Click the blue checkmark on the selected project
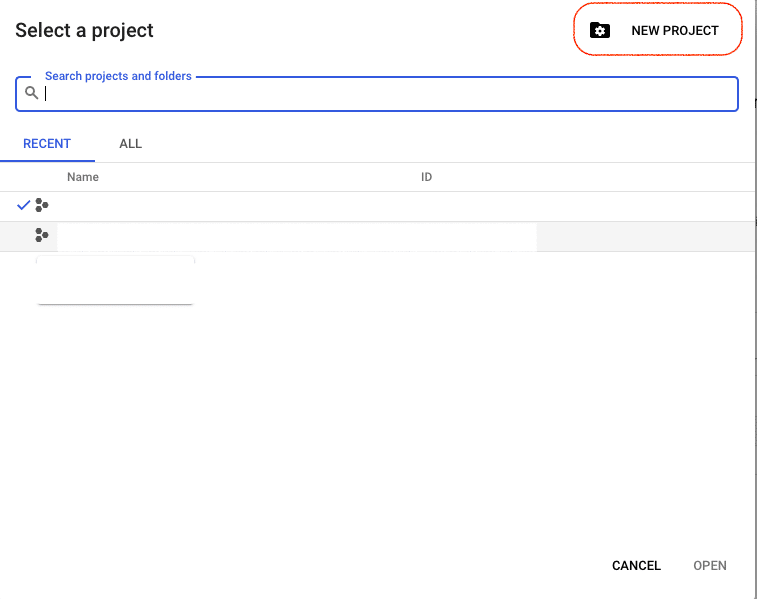Screen dimensions: 757x599 point(24,205)
